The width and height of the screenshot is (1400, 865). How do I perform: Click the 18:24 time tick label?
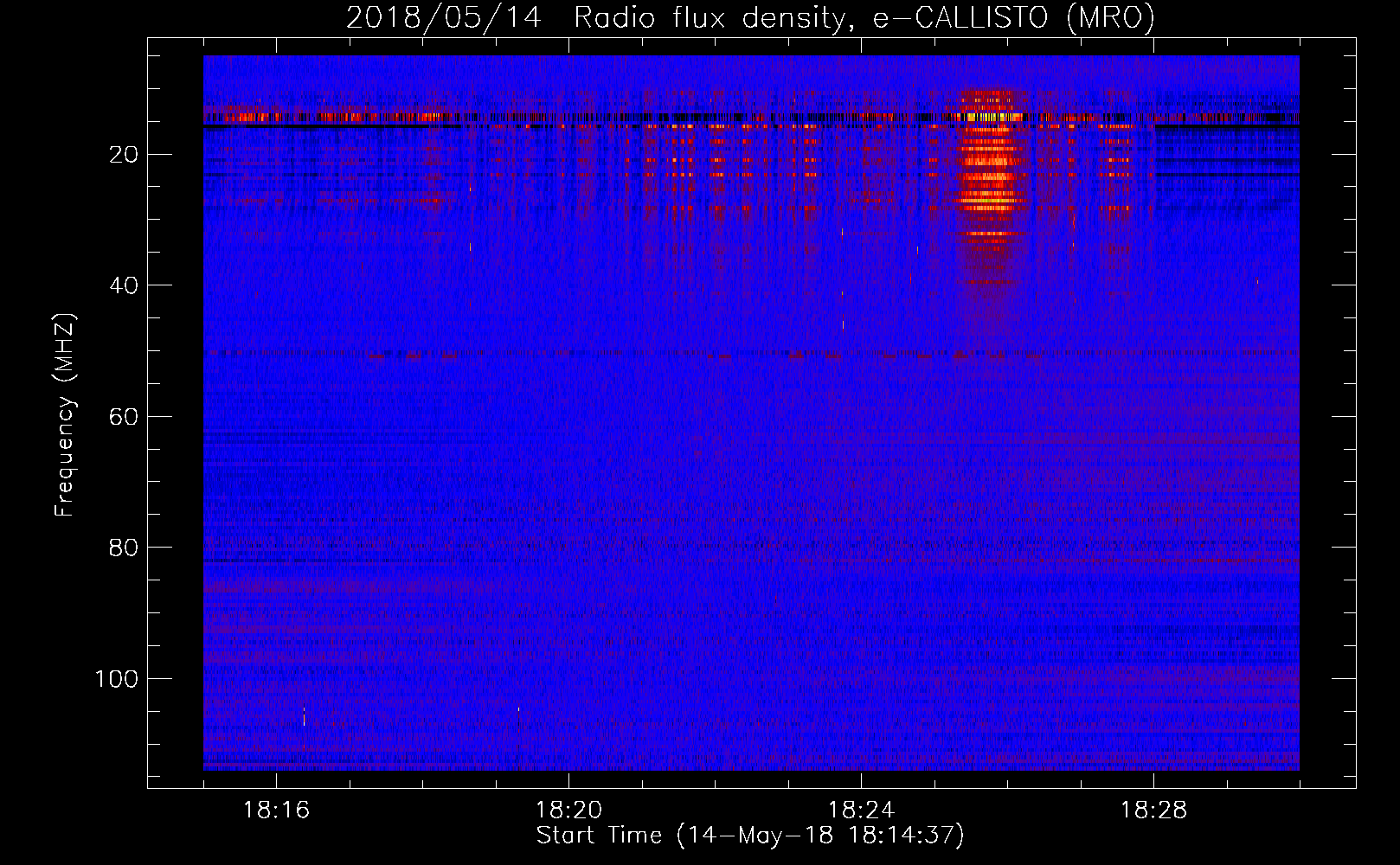(861, 811)
